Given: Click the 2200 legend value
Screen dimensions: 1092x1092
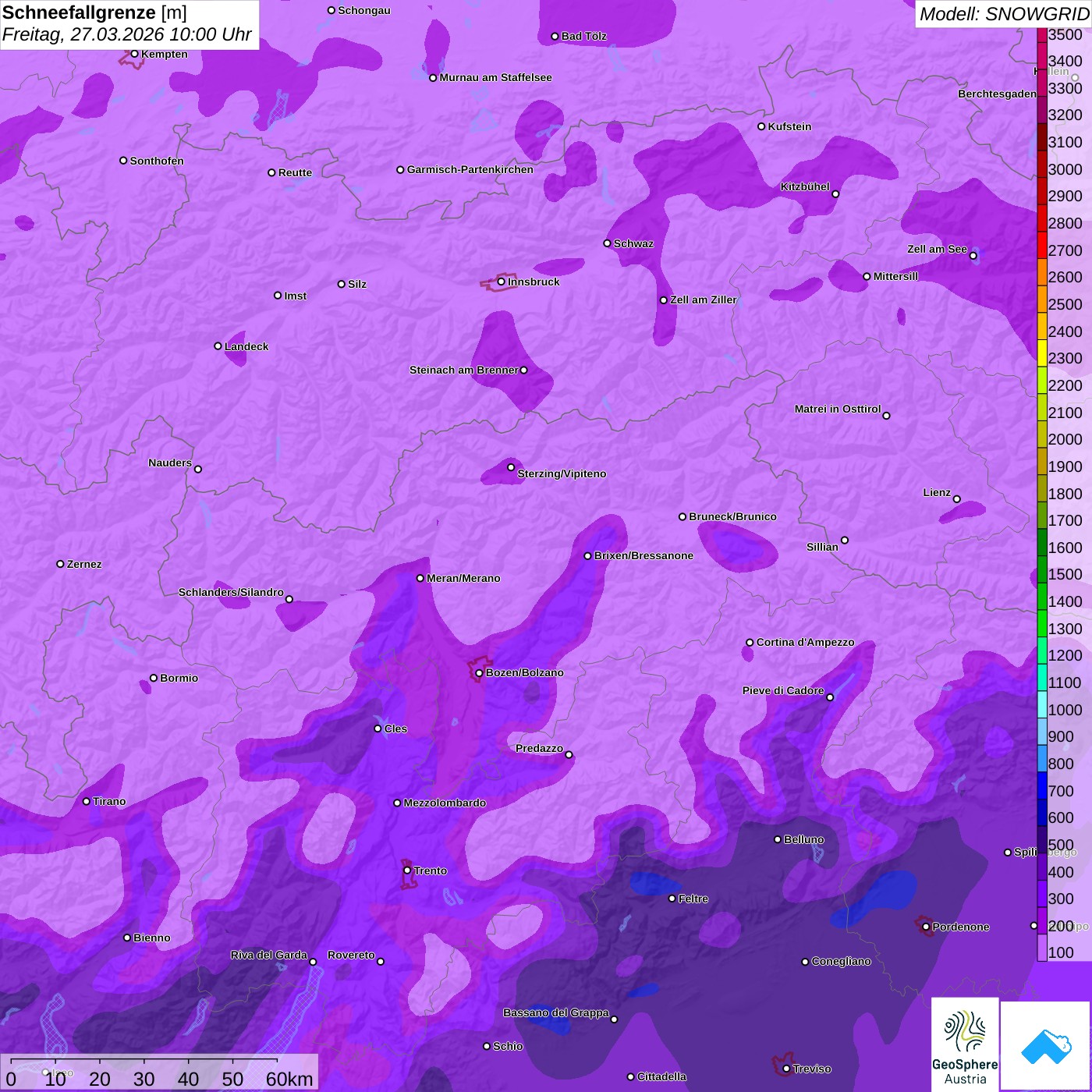Looking at the screenshot, I should click(1065, 385).
